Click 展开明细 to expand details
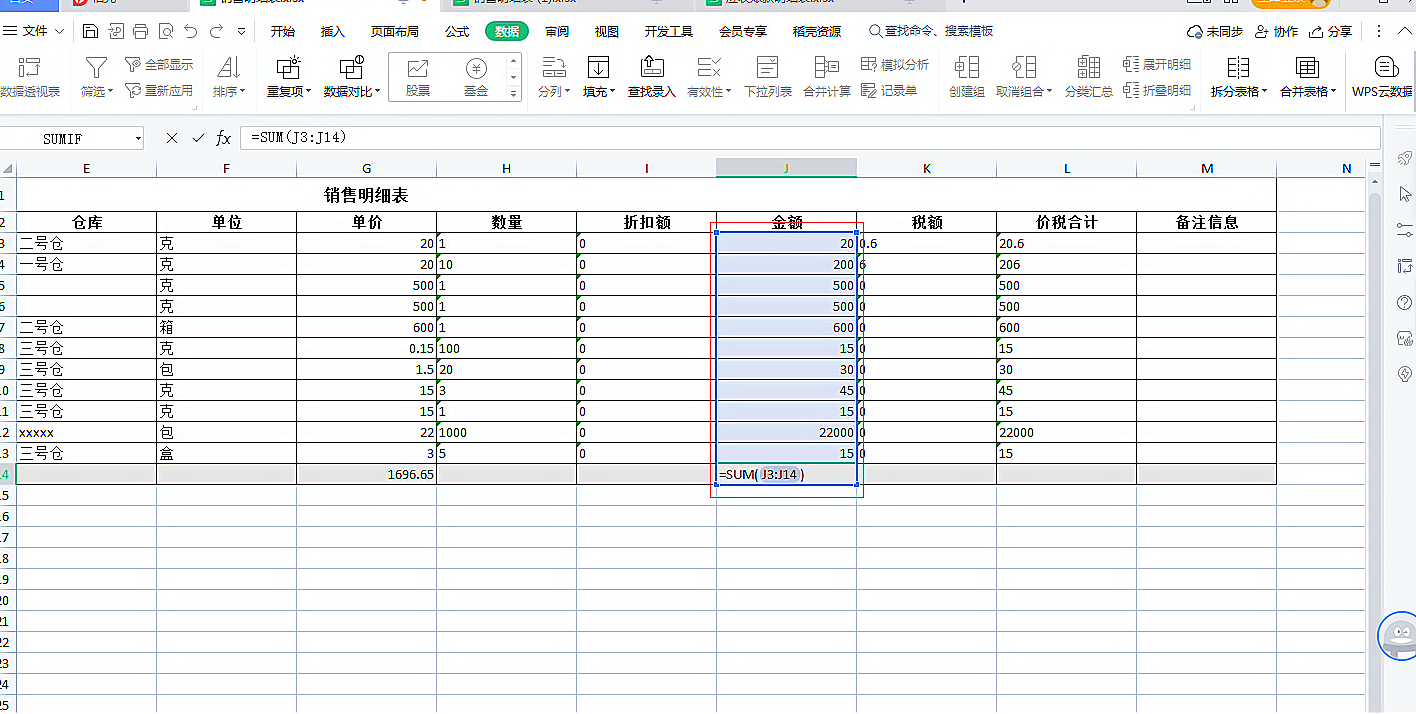1416x714 pixels. coord(1157,65)
